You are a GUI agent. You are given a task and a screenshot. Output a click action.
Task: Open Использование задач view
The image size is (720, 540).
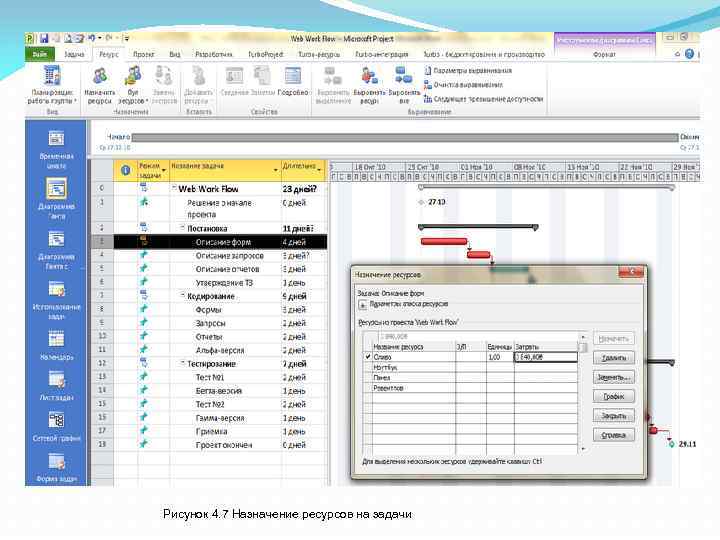click(56, 300)
